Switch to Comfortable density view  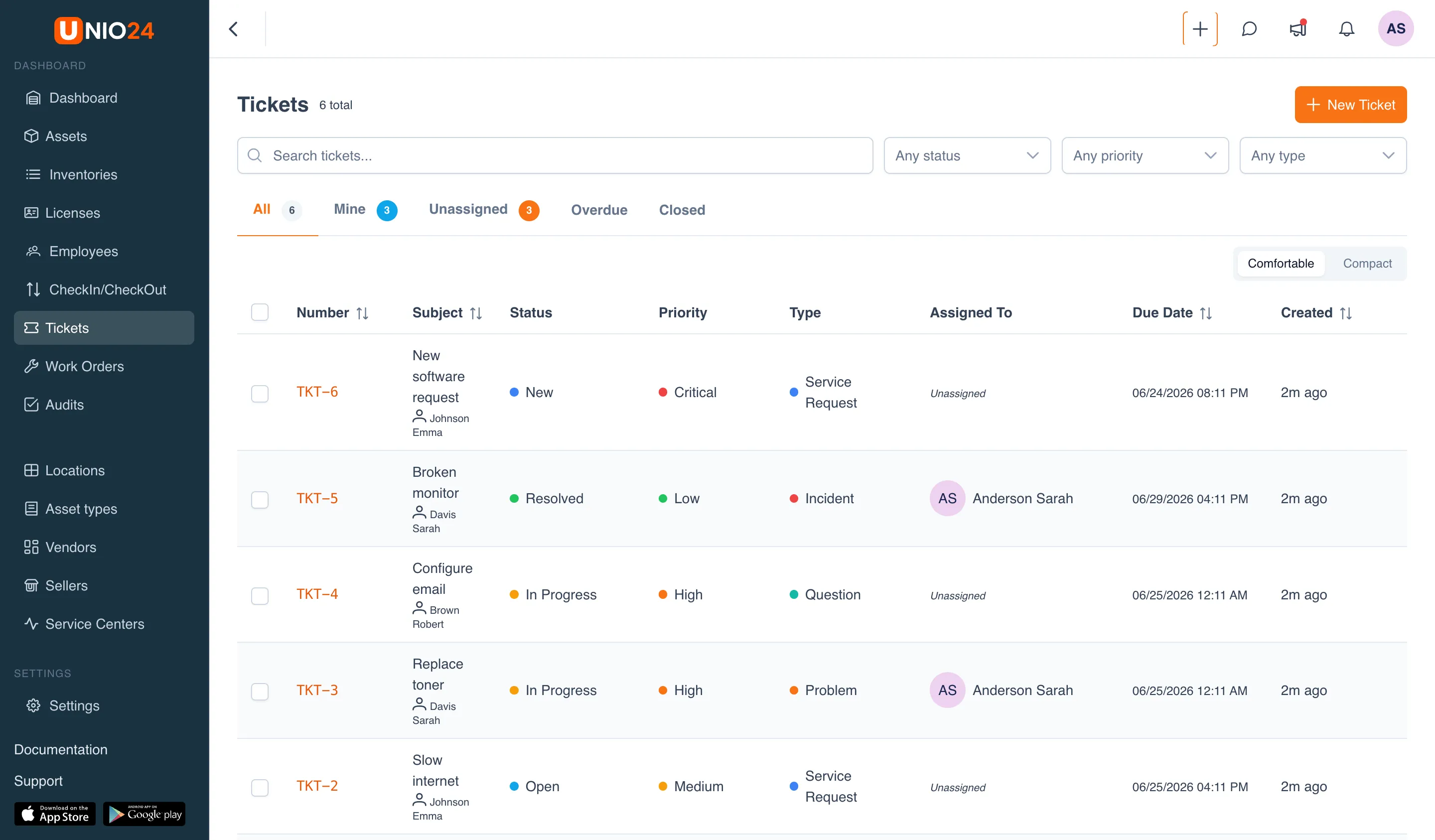point(1281,263)
